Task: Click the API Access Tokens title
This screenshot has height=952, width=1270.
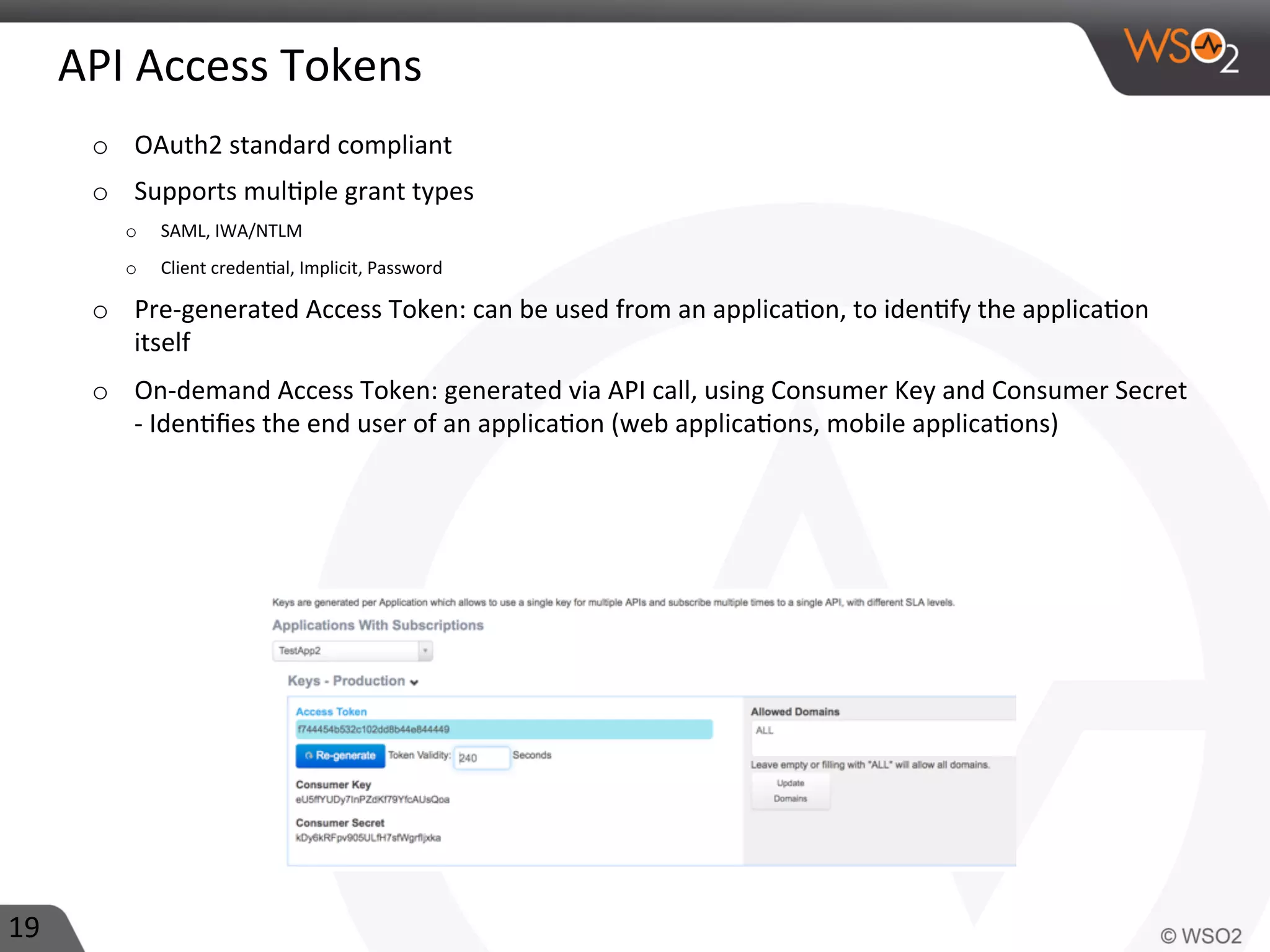Action: click(x=240, y=66)
